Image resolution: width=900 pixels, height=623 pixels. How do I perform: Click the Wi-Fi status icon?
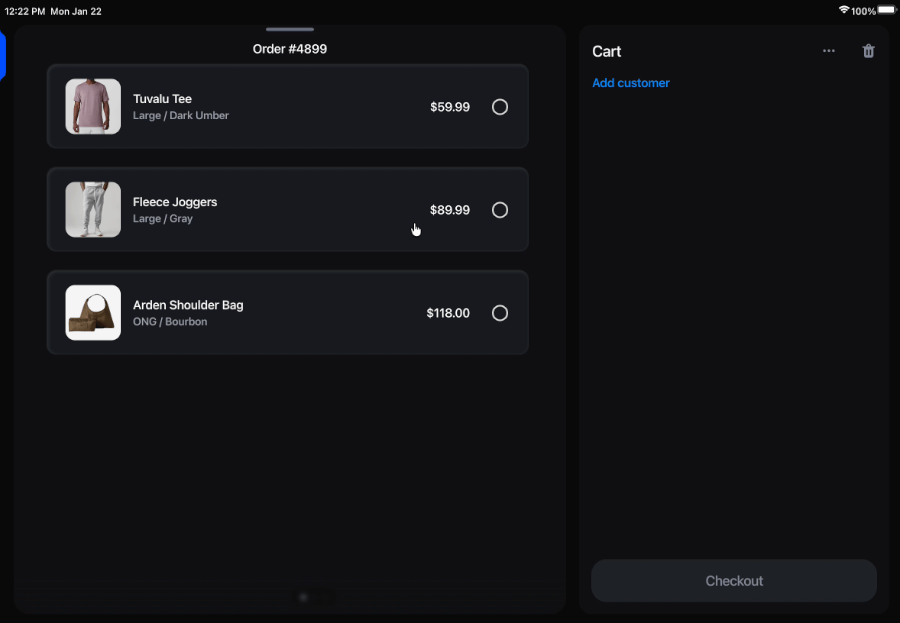tap(843, 10)
